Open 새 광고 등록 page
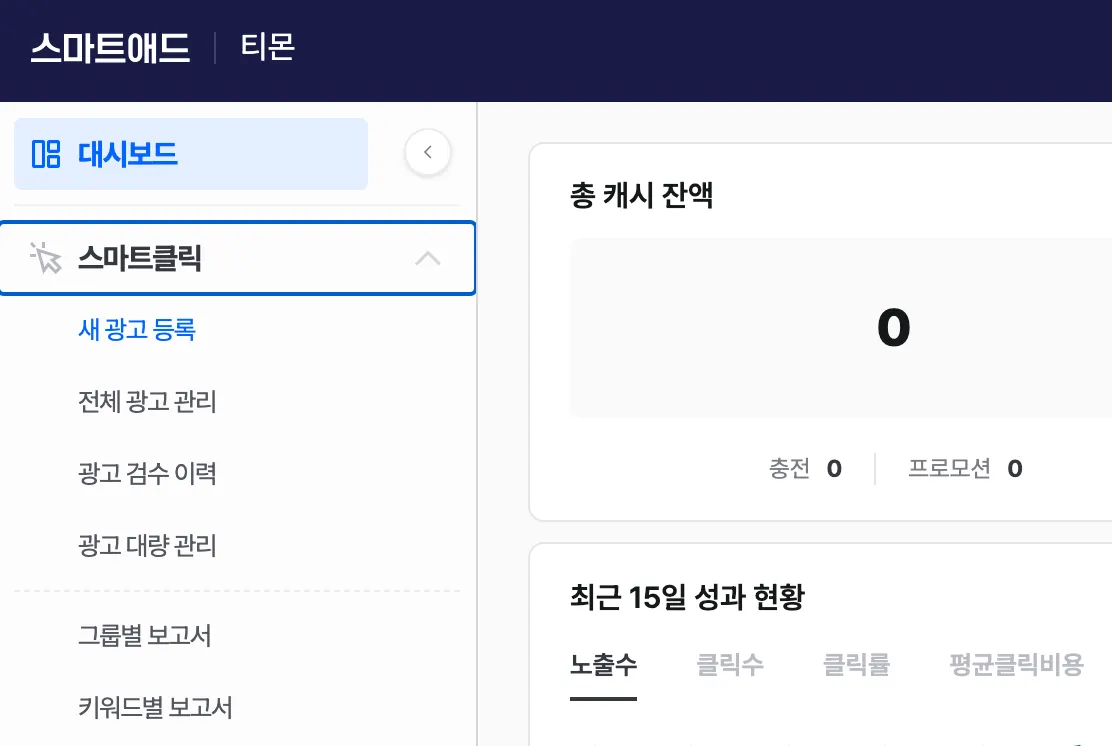Viewport: 1112px width, 746px height. coord(137,329)
